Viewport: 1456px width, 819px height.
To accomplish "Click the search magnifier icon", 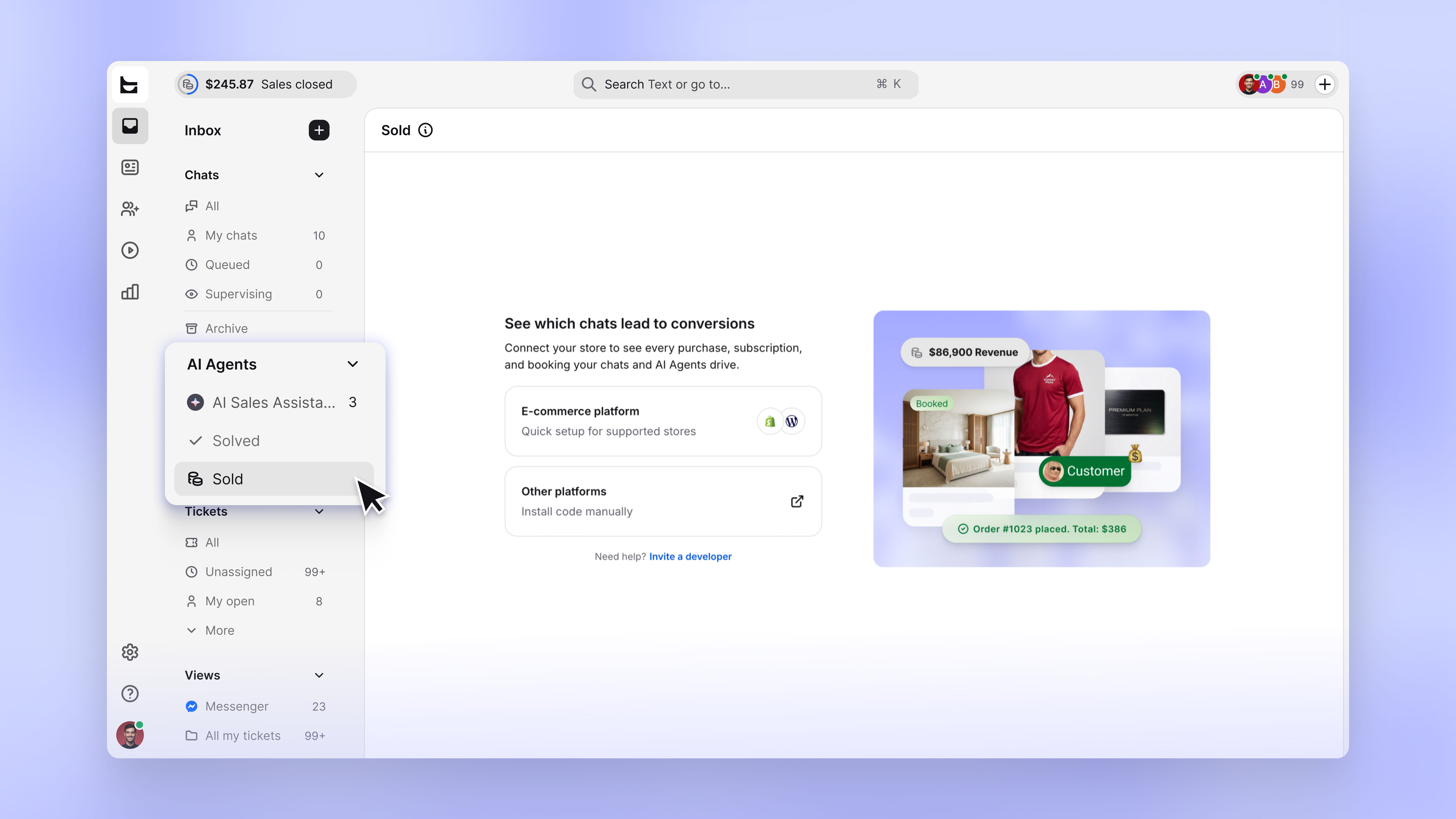I will [589, 84].
